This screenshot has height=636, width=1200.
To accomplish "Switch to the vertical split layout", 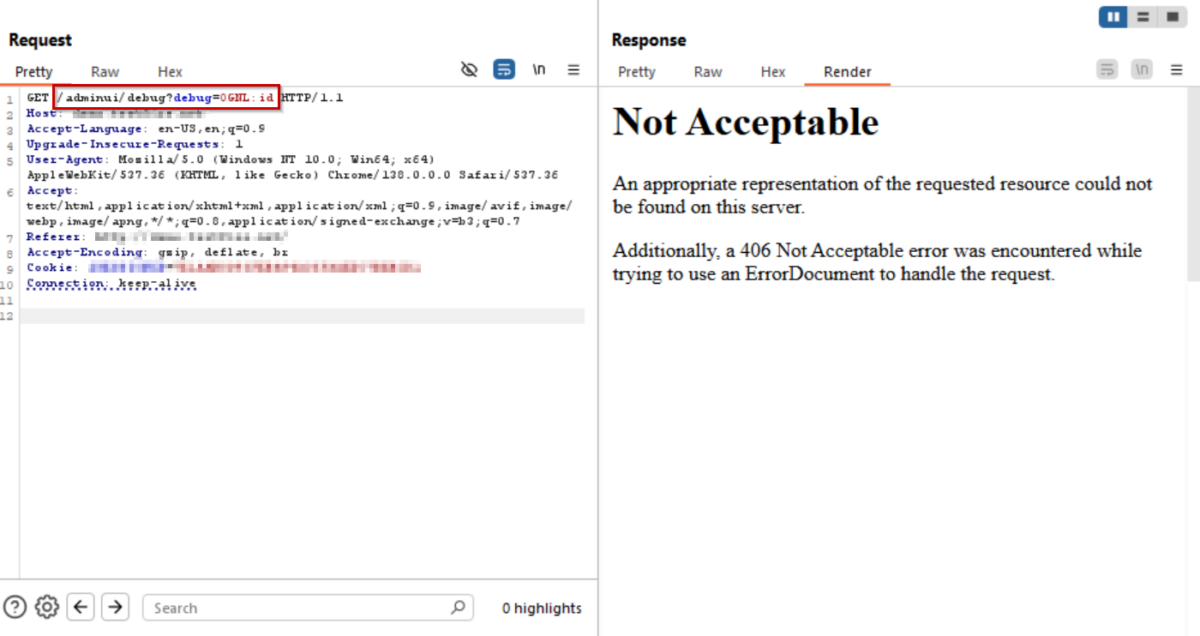I will click(x=1112, y=16).
